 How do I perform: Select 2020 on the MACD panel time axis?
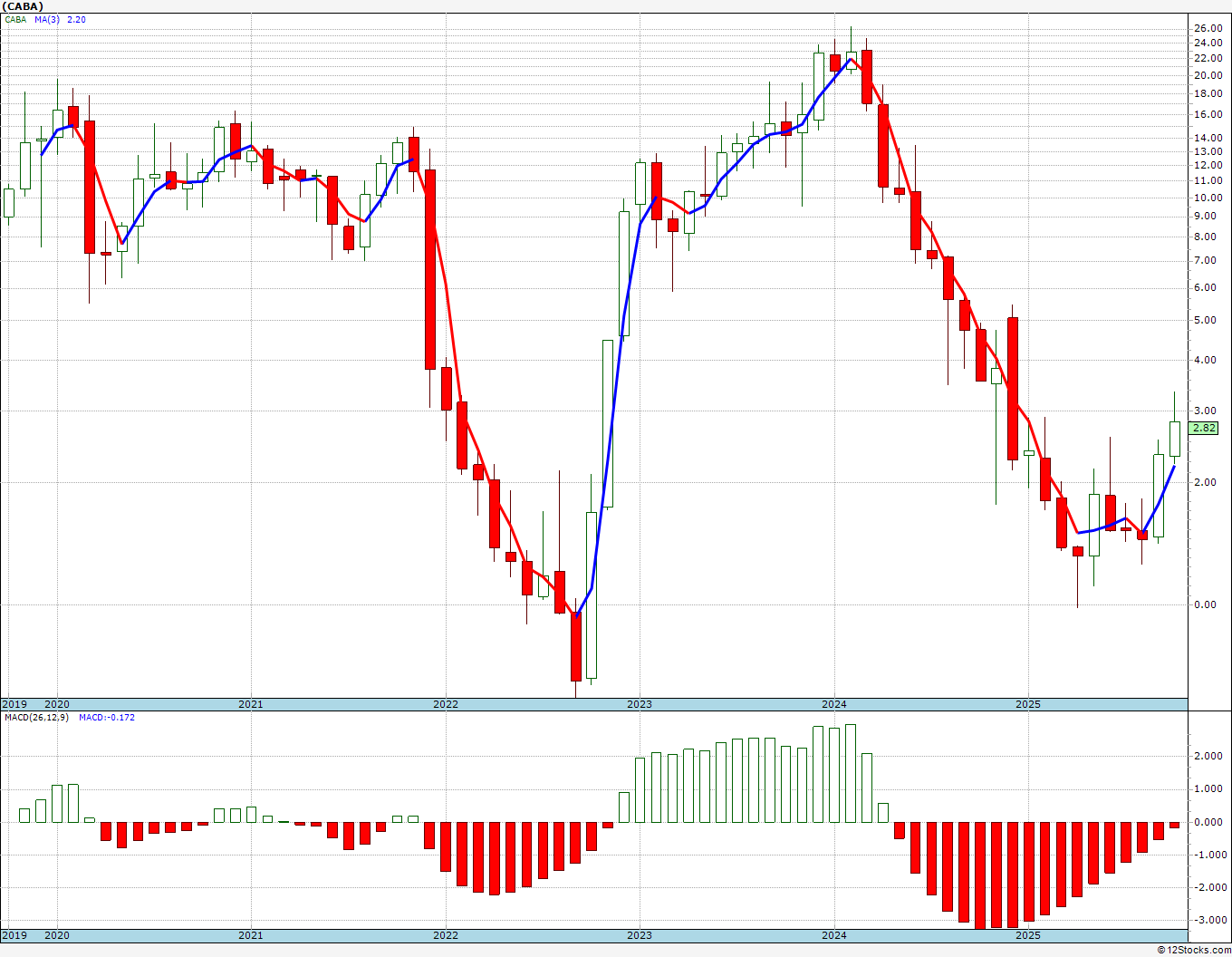click(x=57, y=935)
